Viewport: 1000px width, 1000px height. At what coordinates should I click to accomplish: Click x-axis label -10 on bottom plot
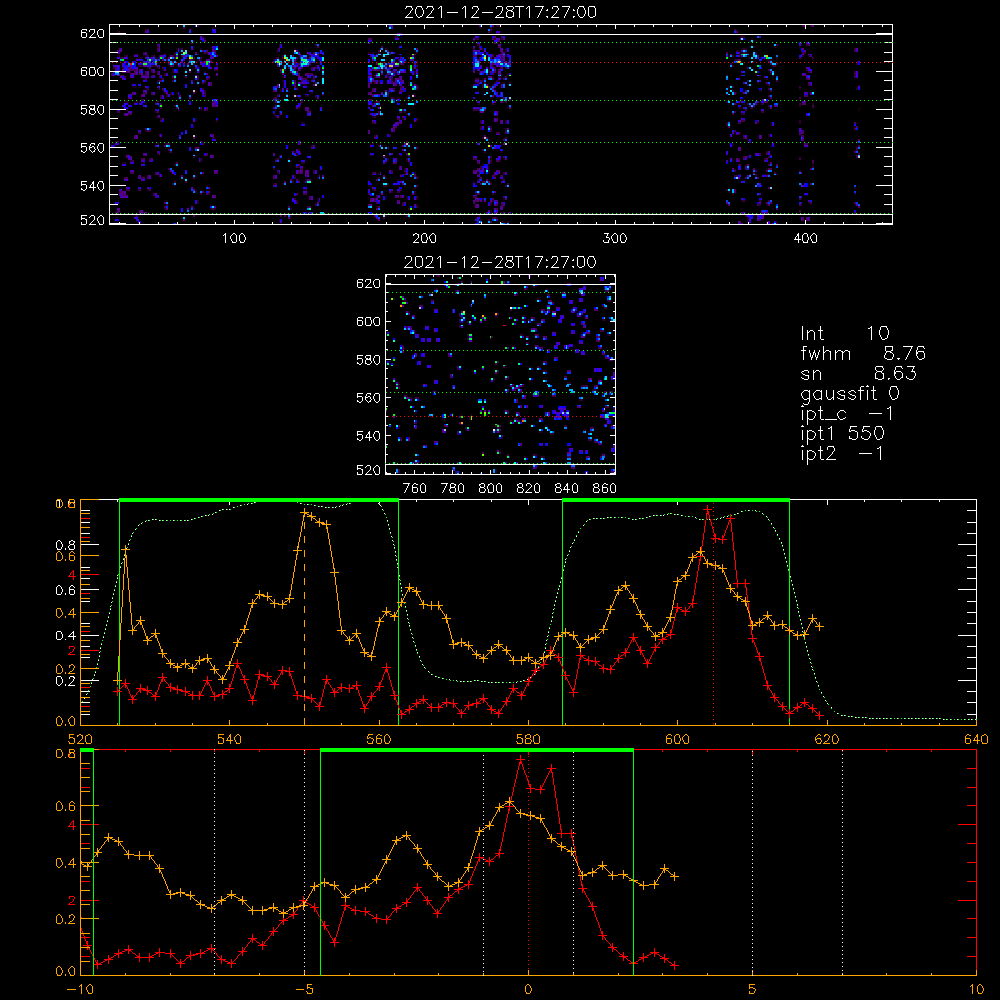(80, 989)
